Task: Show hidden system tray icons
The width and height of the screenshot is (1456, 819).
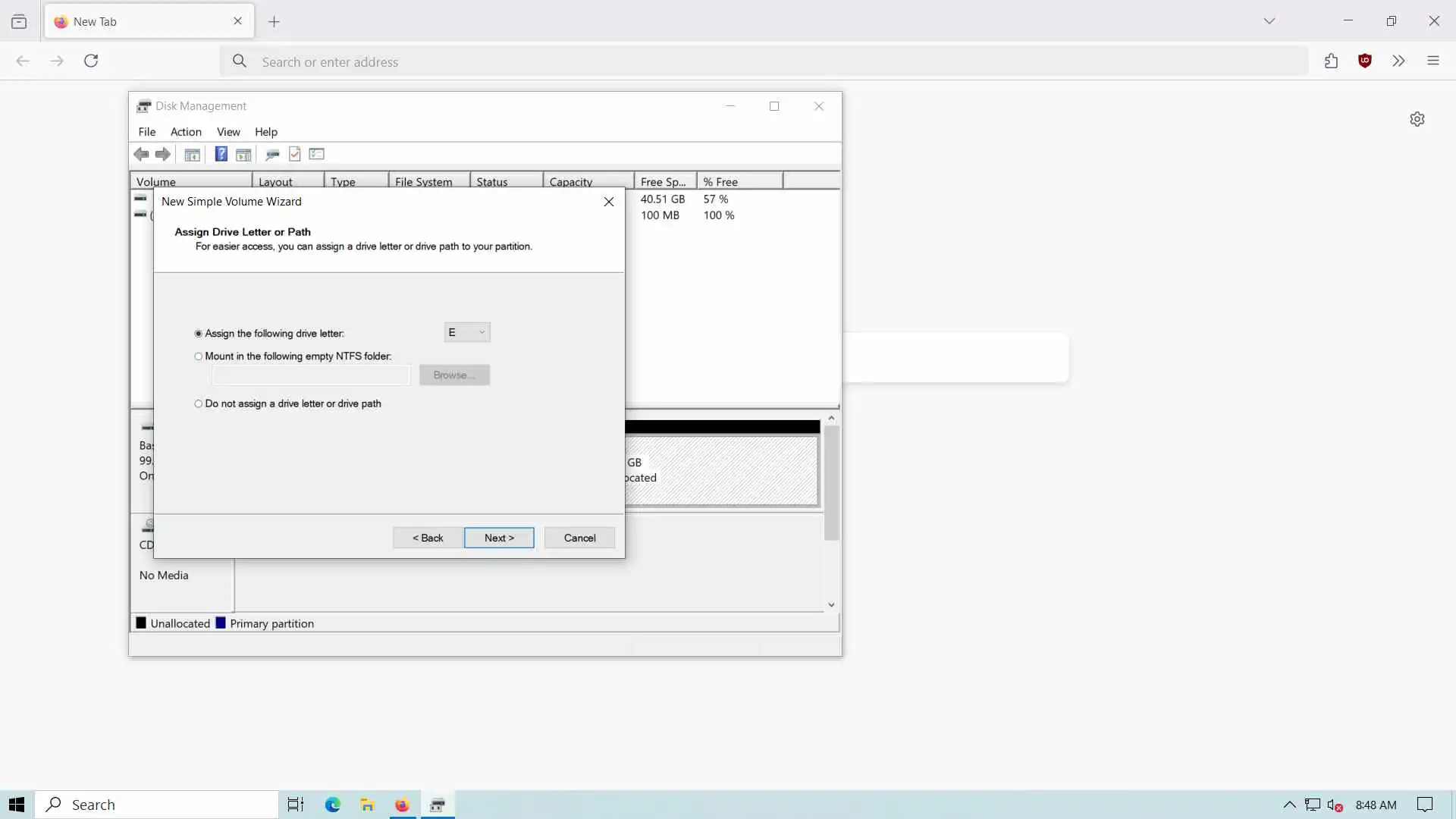Action: pos(1289,805)
